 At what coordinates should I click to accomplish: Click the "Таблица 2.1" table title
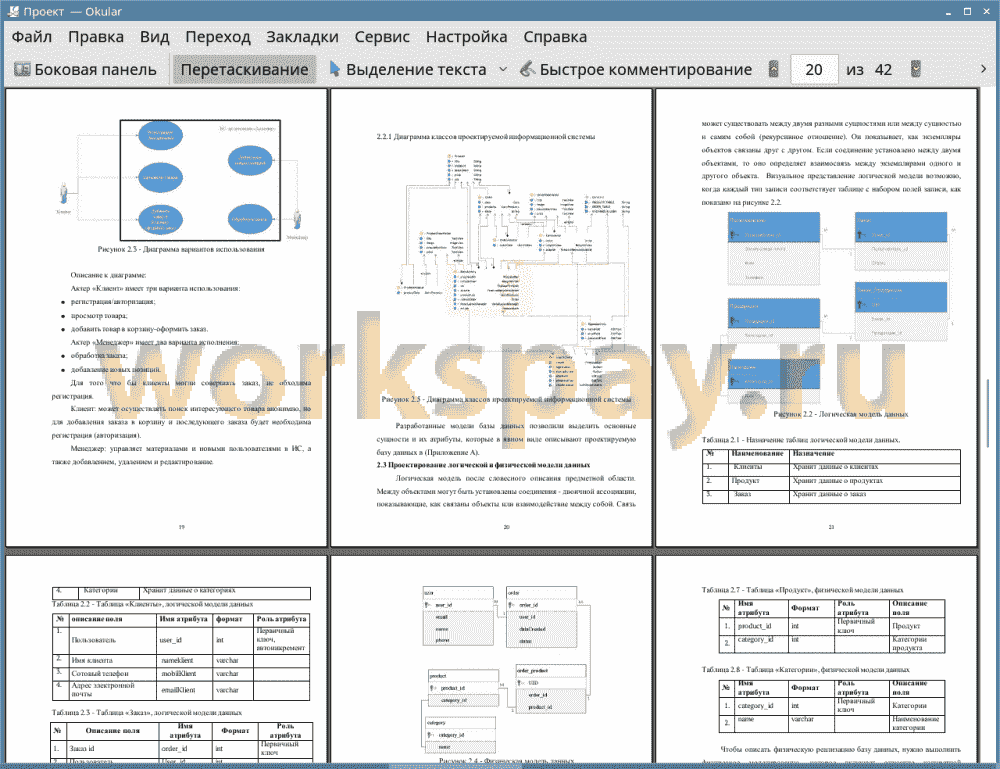pos(801,439)
